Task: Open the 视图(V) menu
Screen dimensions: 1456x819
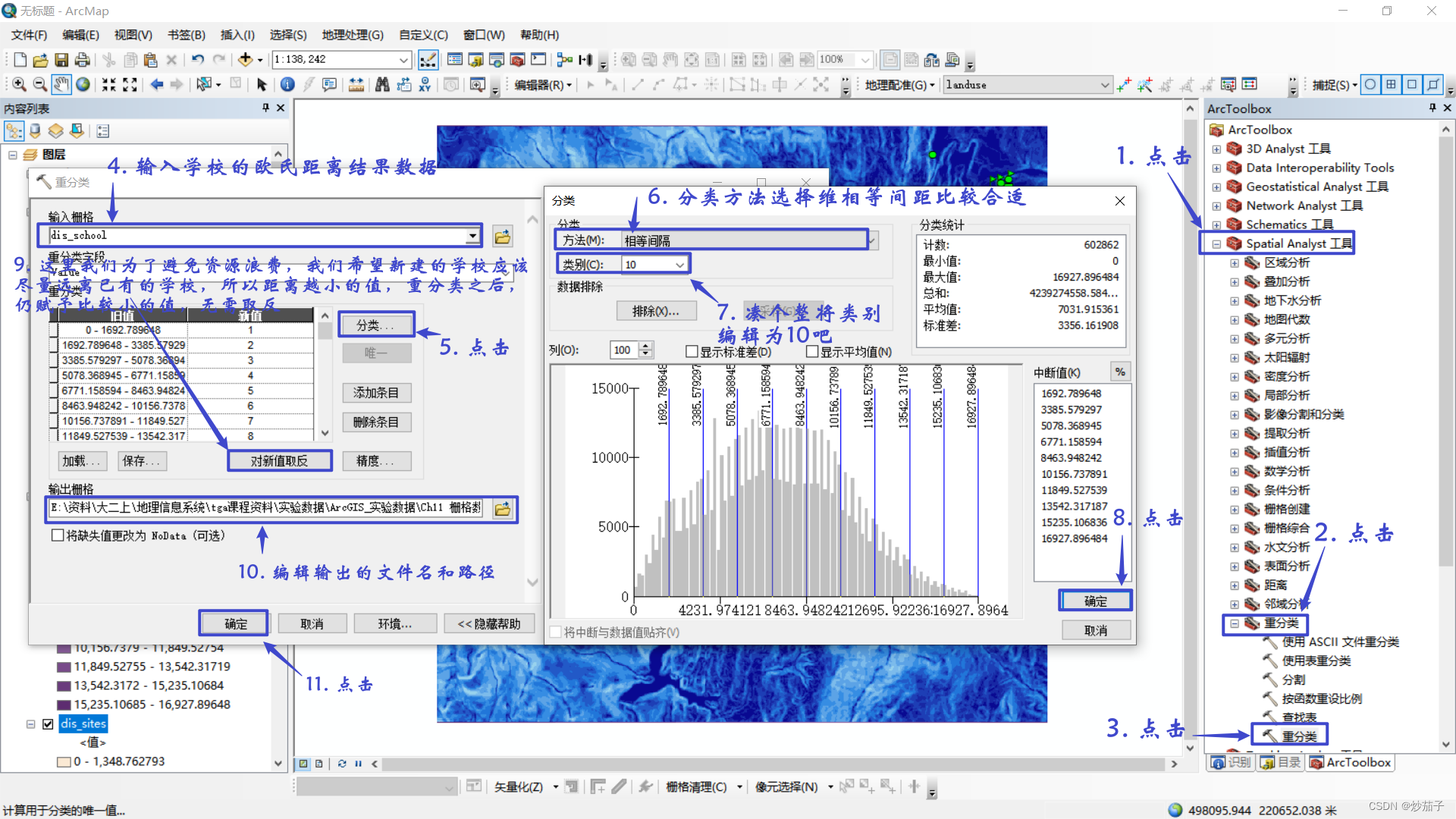Action: point(133,35)
